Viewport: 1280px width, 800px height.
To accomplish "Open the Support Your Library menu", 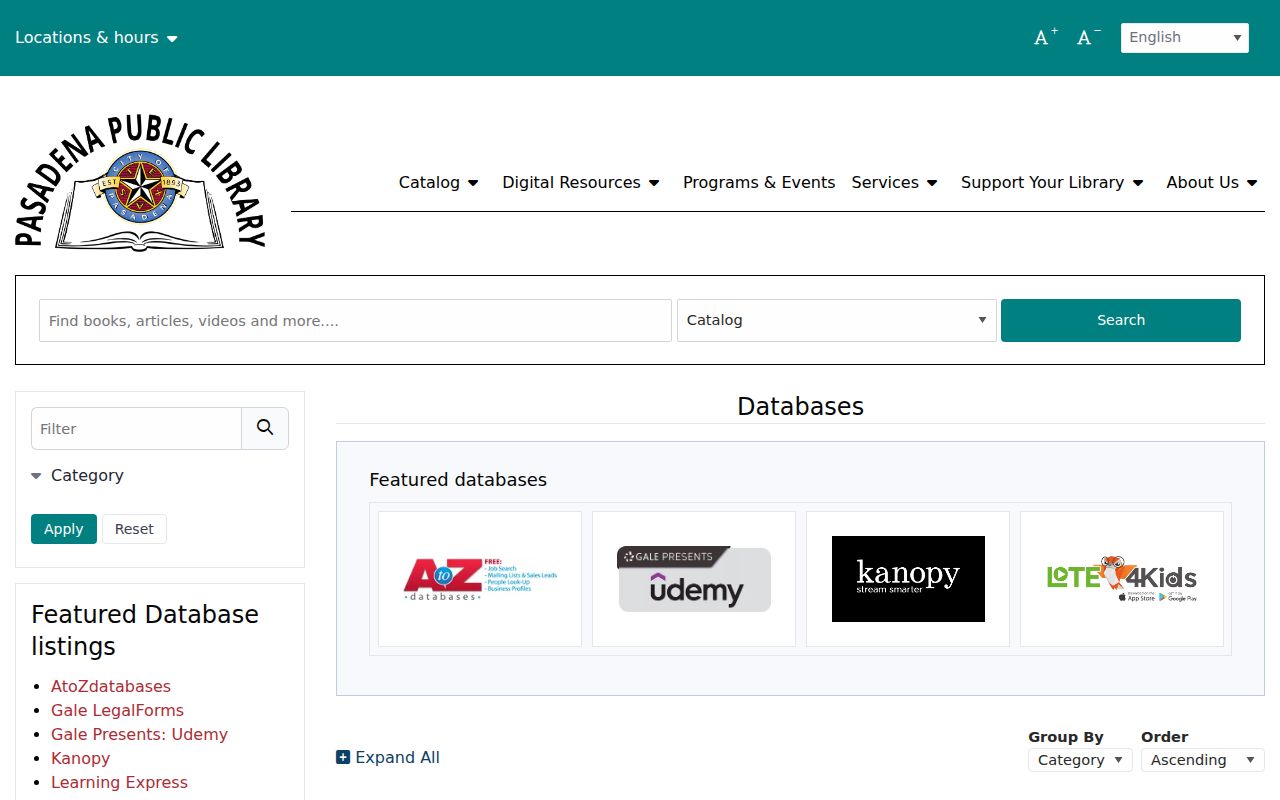I will click(1052, 182).
